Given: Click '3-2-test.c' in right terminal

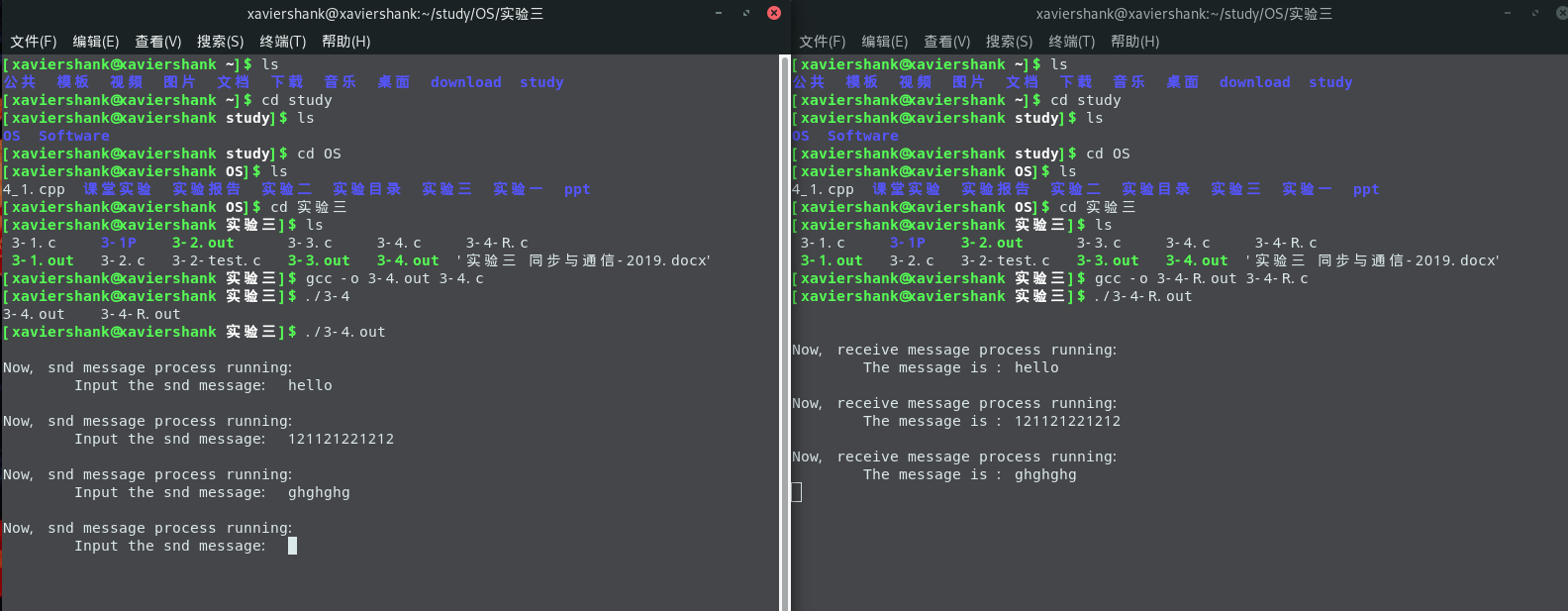Looking at the screenshot, I should click(1006, 260).
